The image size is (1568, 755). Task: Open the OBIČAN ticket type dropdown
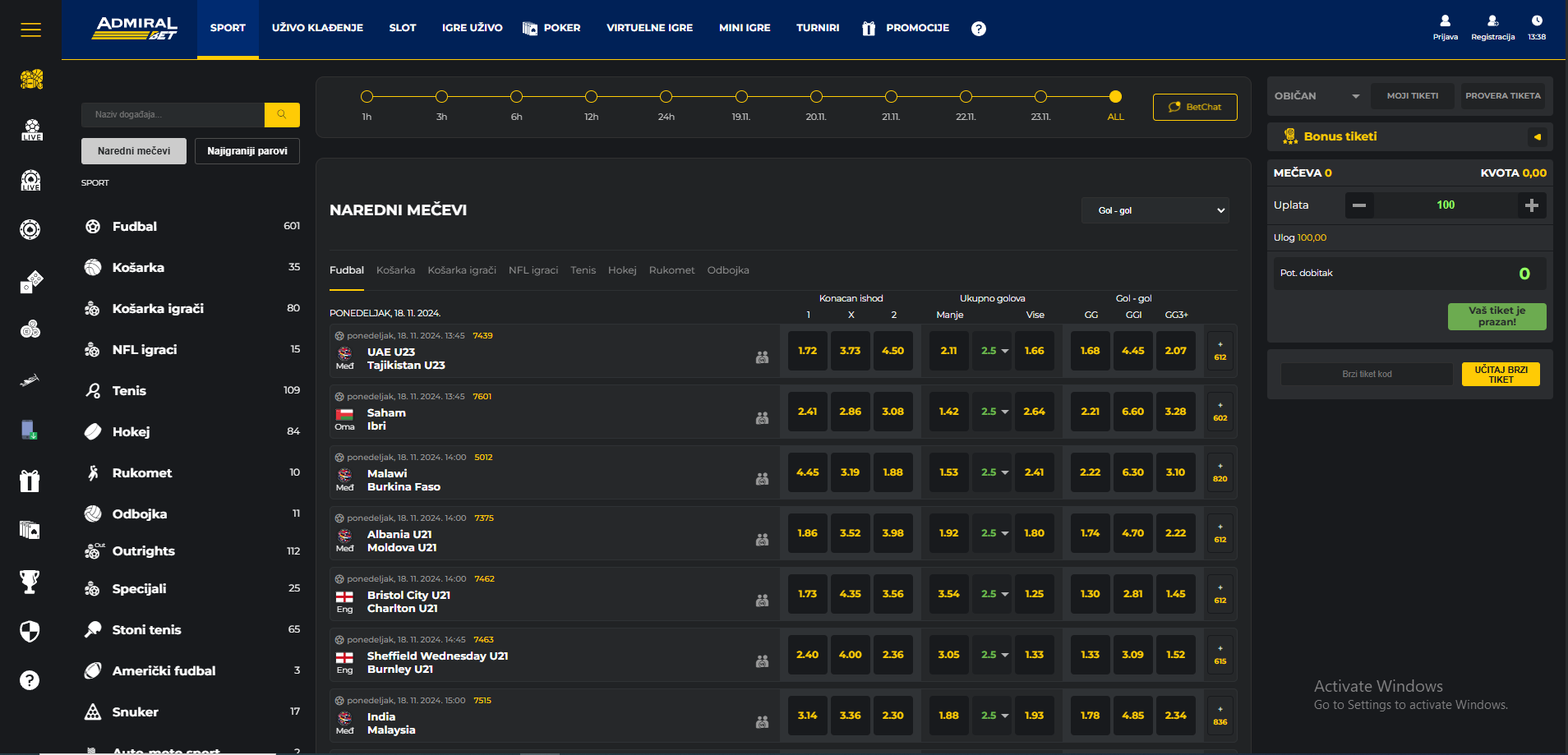(x=1317, y=96)
